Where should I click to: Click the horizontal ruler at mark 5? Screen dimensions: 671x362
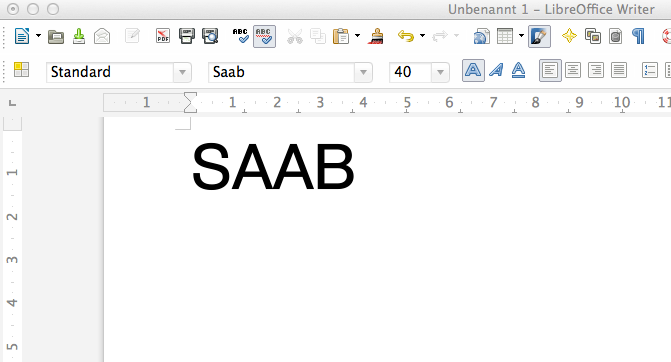coord(407,103)
